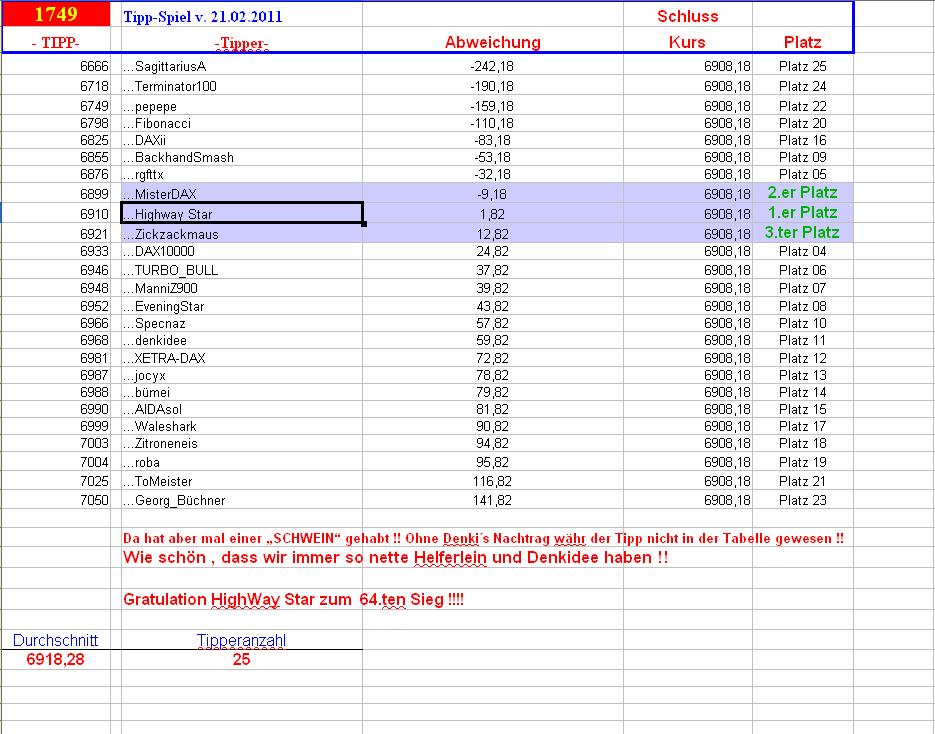Image resolution: width=935 pixels, height=734 pixels.
Task: Click deviation value 116,82
Action: point(493,481)
